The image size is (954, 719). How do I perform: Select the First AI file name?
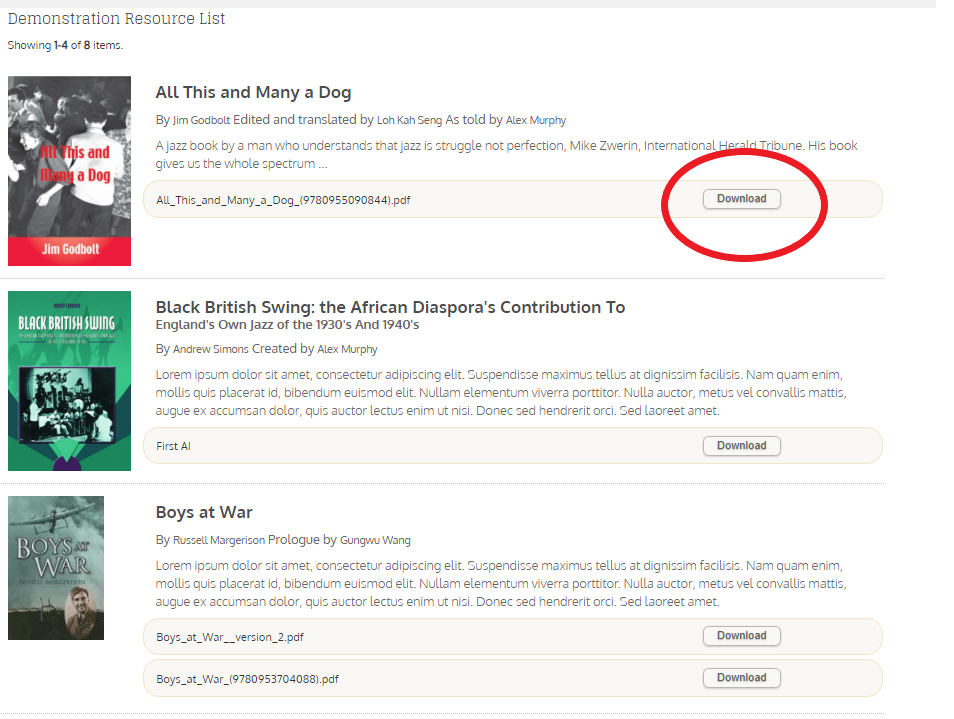coord(173,446)
